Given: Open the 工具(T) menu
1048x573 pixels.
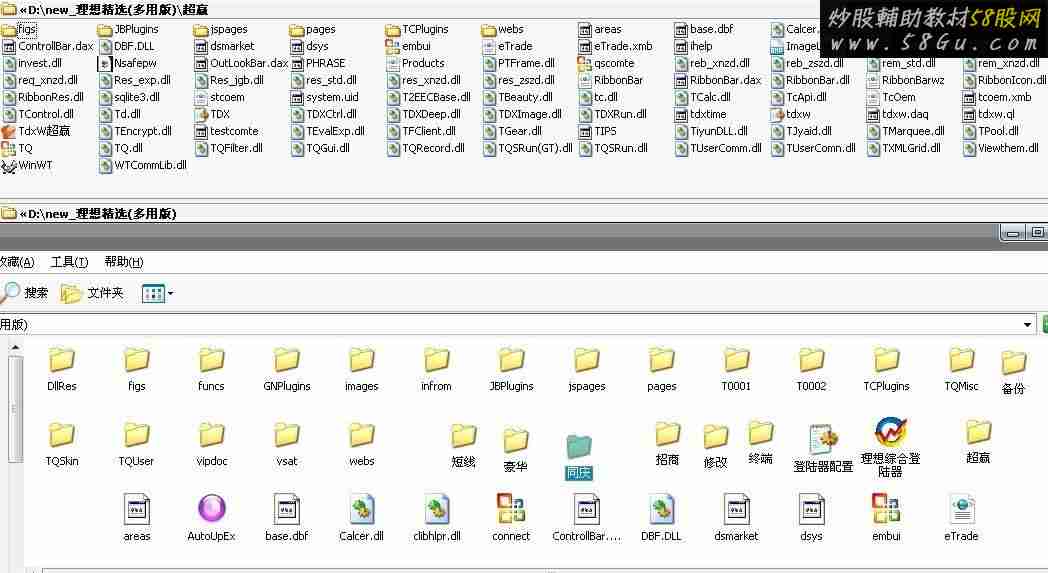Looking at the screenshot, I should pyautogui.click(x=70, y=262).
